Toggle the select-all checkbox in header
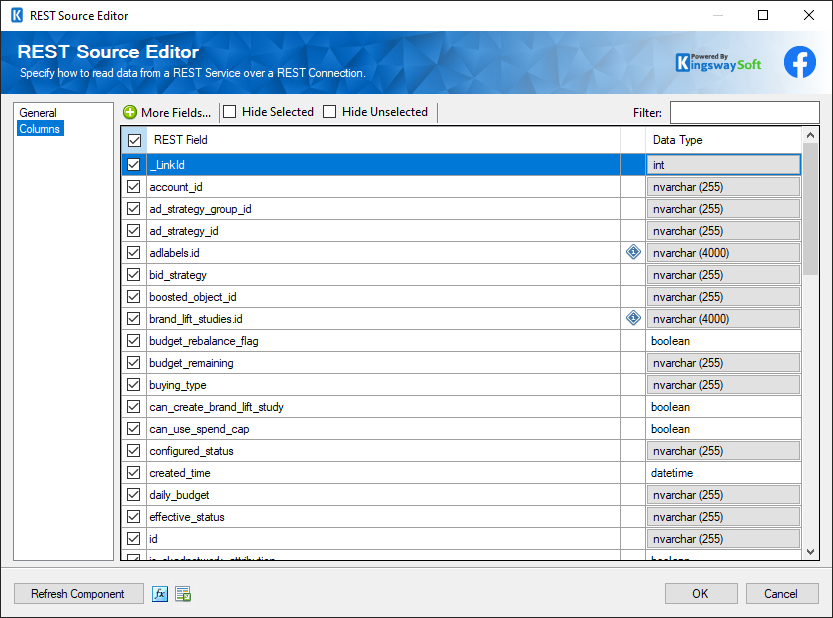 click(134, 140)
